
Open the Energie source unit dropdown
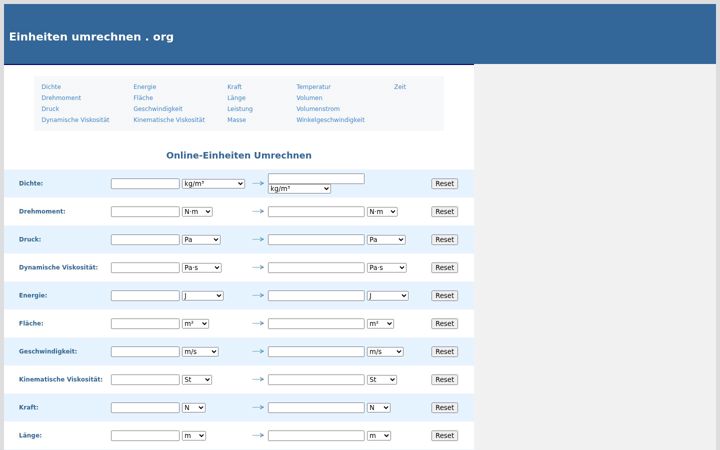(x=202, y=296)
